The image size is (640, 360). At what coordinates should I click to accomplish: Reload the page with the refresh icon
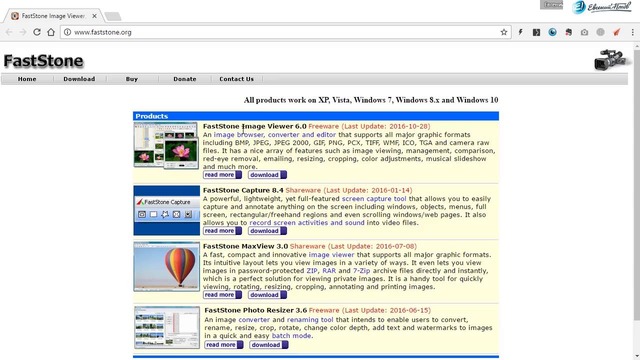click(x=37, y=32)
